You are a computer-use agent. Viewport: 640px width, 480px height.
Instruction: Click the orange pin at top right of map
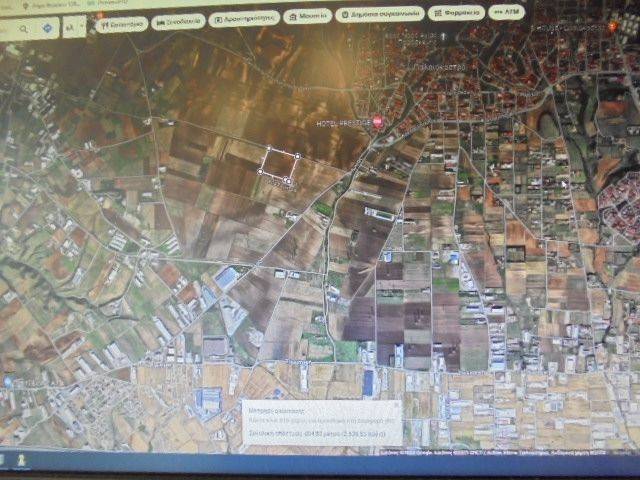(612, 25)
